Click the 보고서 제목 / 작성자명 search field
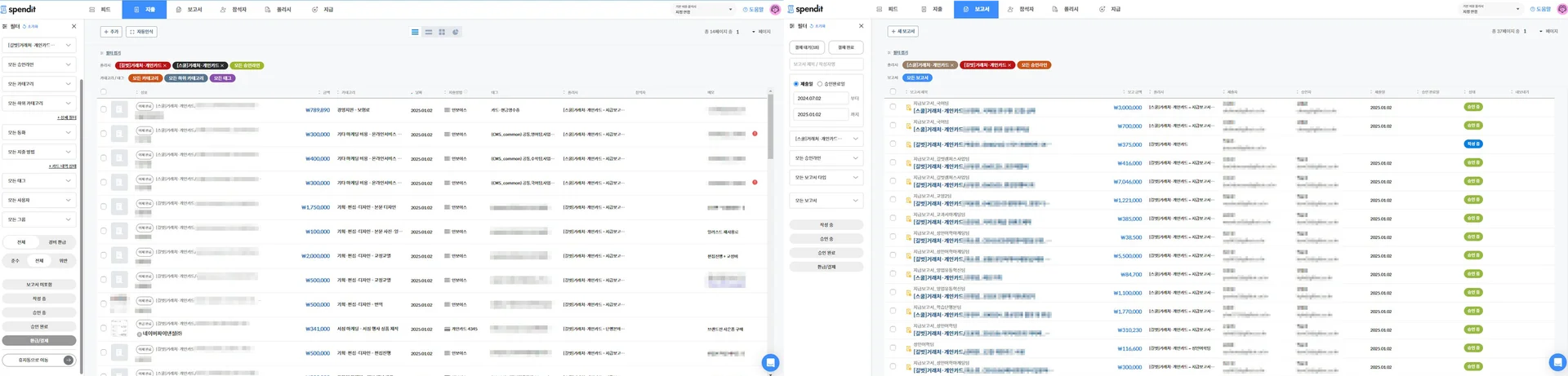The height and width of the screenshot is (376, 1568). coord(826,64)
